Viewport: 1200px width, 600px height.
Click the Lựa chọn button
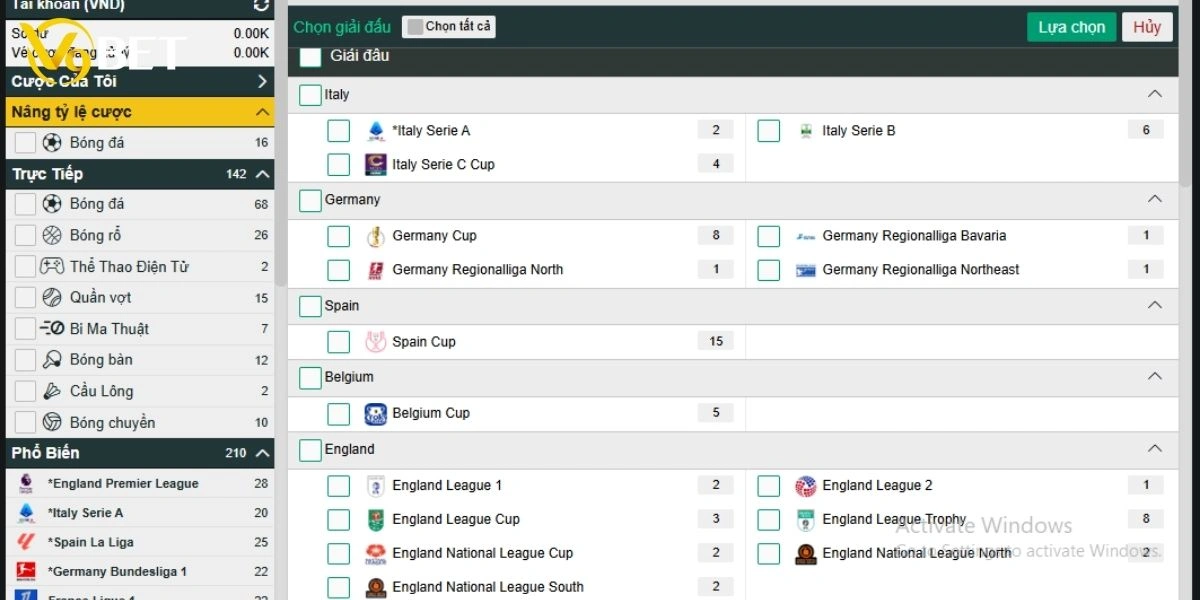coord(1071,27)
